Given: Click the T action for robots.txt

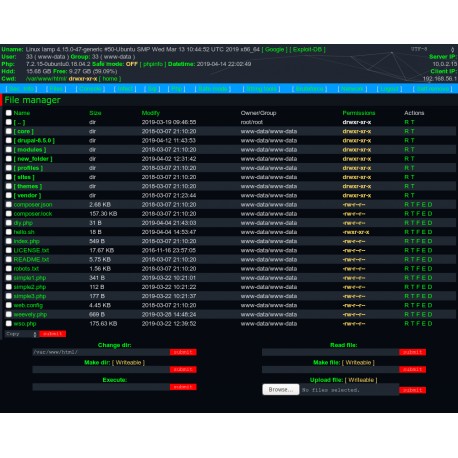Looking at the screenshot, I should pyautogui.click(x=412, y=269).
